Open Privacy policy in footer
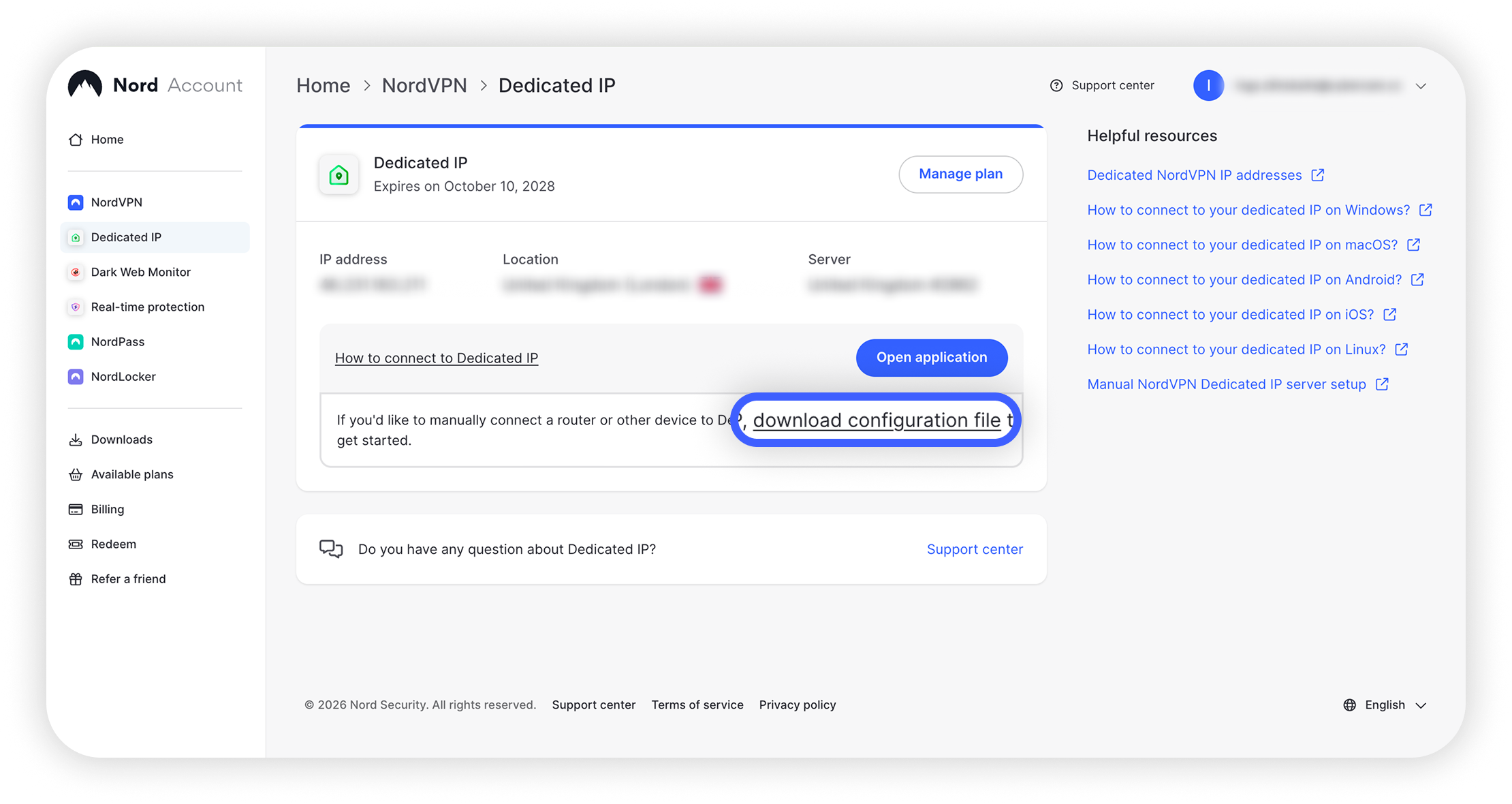The height and width of the screenshot is (804, 1512). [798, 705]
